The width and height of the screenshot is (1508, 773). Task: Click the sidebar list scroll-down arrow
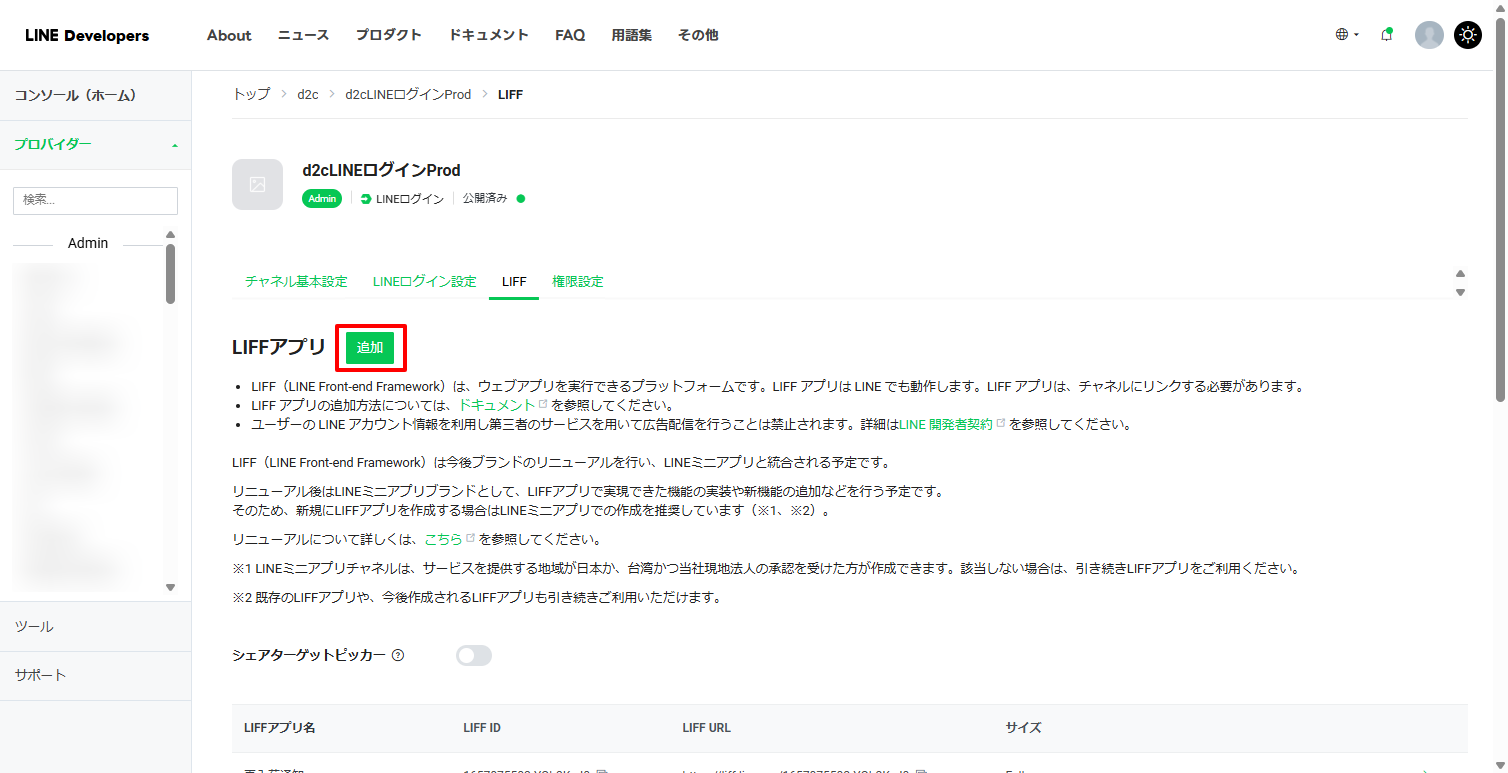(170, 587)
